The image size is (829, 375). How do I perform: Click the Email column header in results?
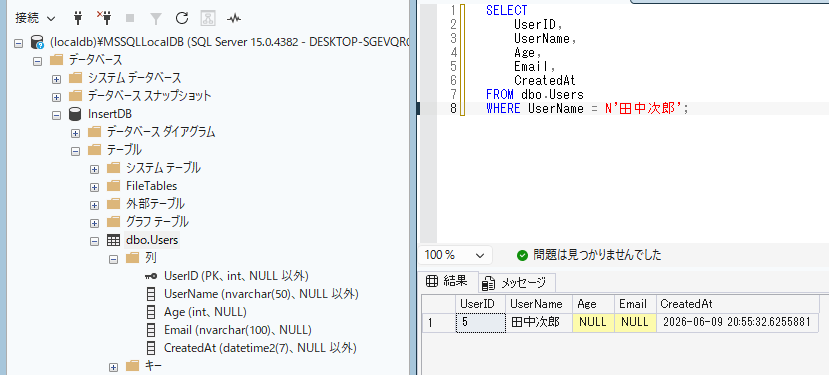(635, 304)
